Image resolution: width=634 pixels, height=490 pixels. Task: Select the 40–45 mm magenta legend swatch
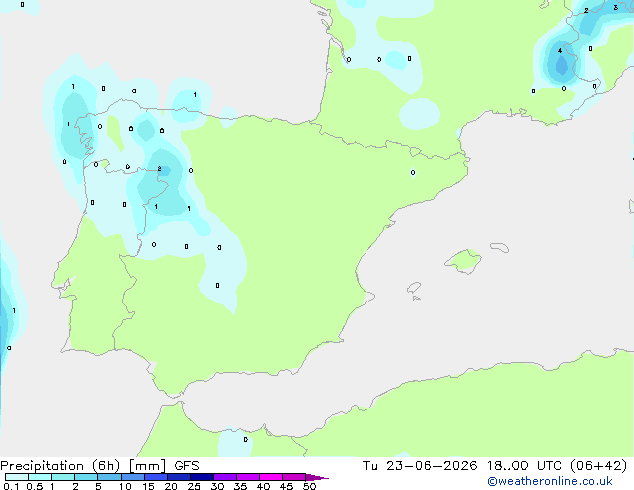click(271, 477)
